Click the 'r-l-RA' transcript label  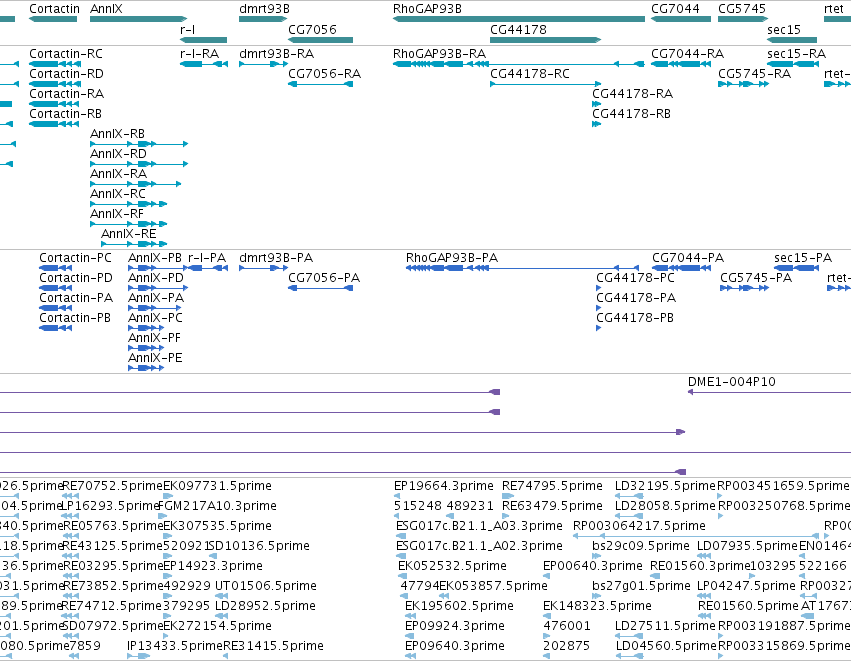pos(199,54)
